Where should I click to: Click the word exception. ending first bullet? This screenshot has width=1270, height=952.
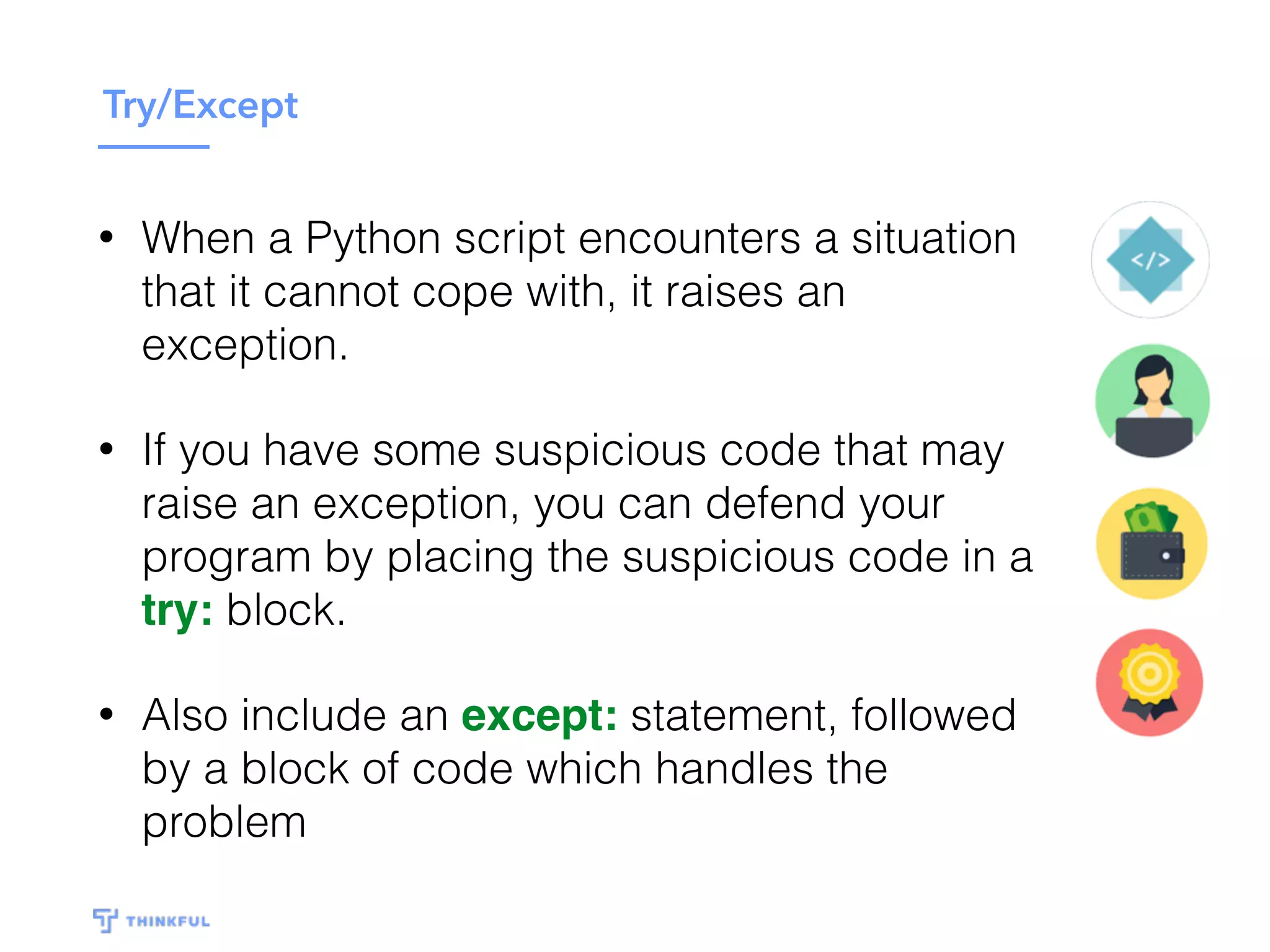click(244, 345)
